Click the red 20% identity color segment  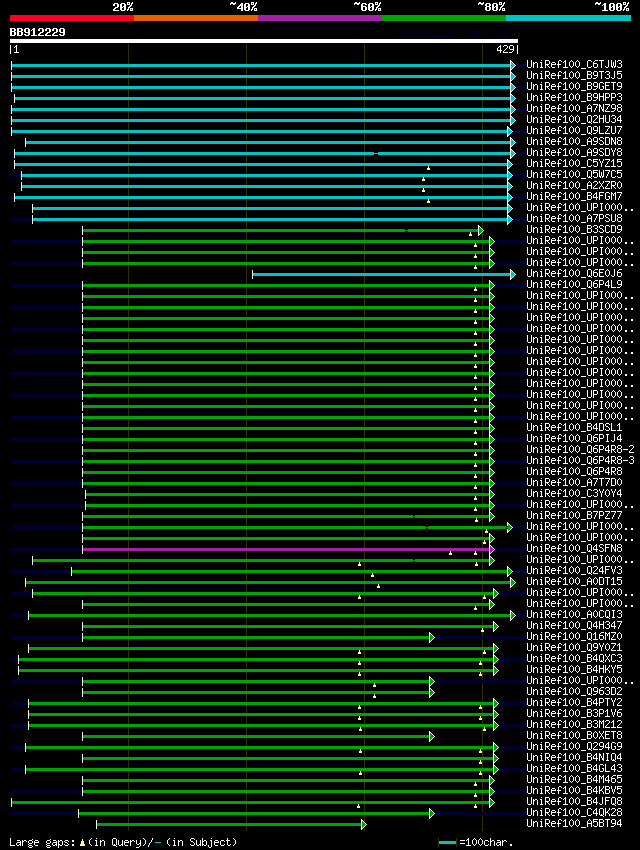[72, 18]
